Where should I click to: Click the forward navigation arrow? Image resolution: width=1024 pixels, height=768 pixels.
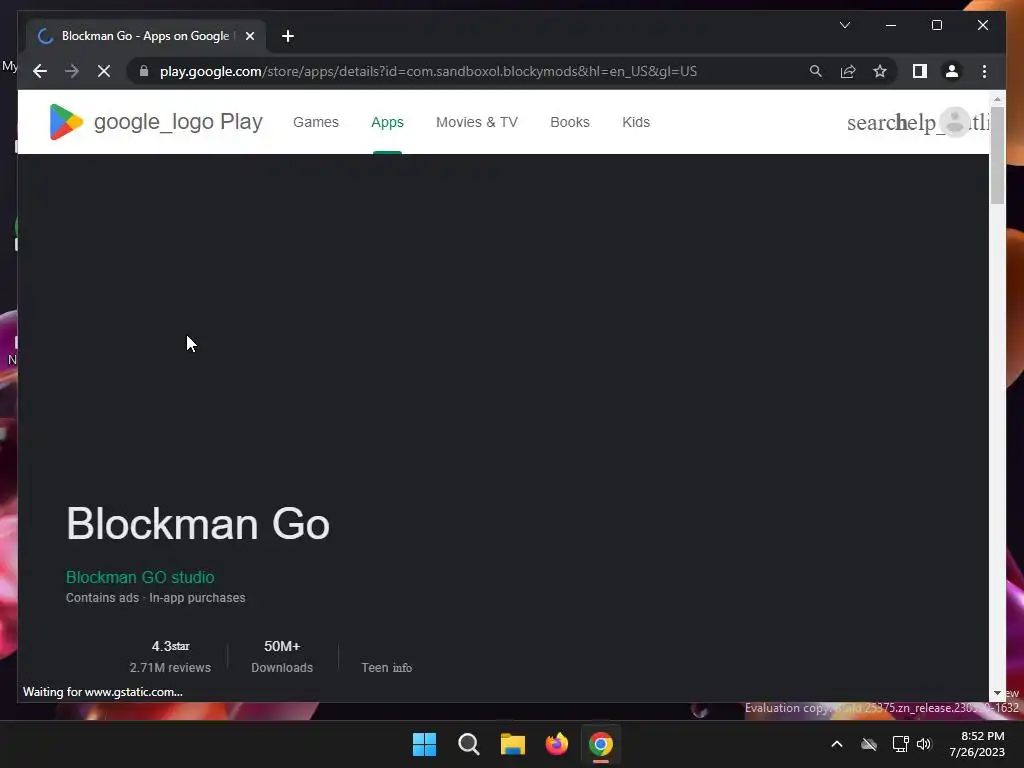(72, 71)
